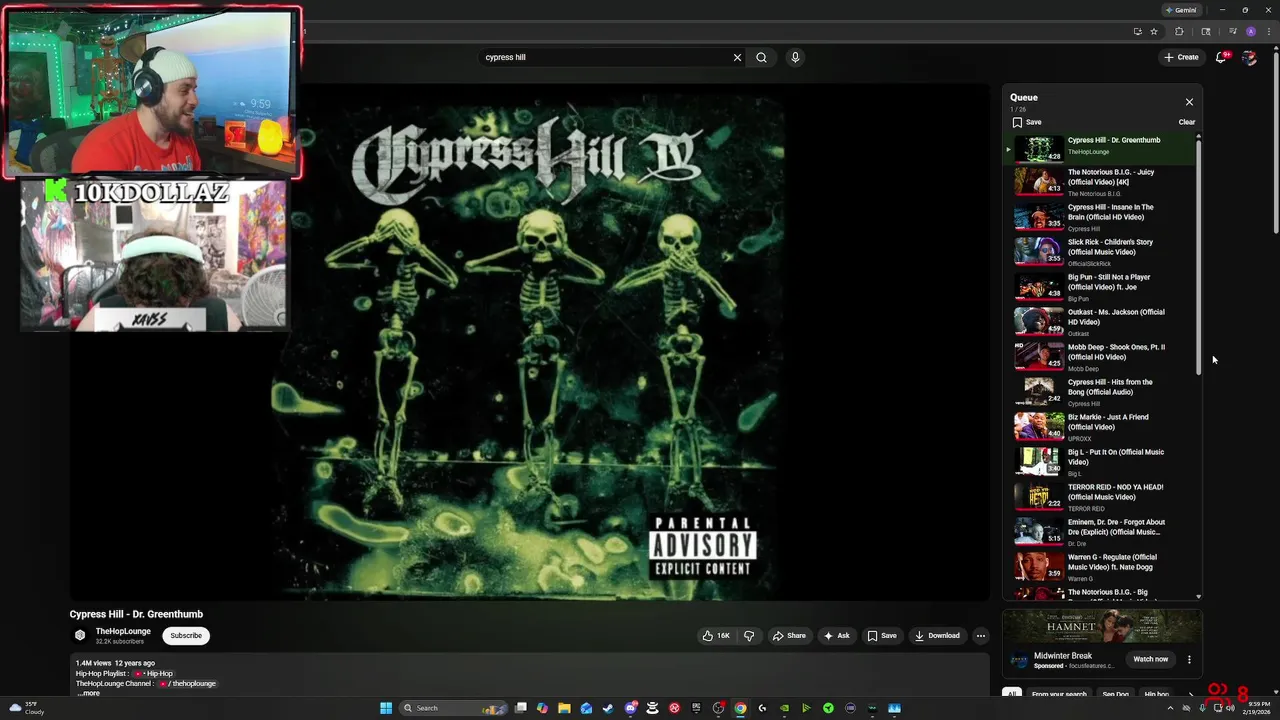Select 'Forgot About Dre' queue title
Screen dimensions: 1280x720
click(1116, 527)
